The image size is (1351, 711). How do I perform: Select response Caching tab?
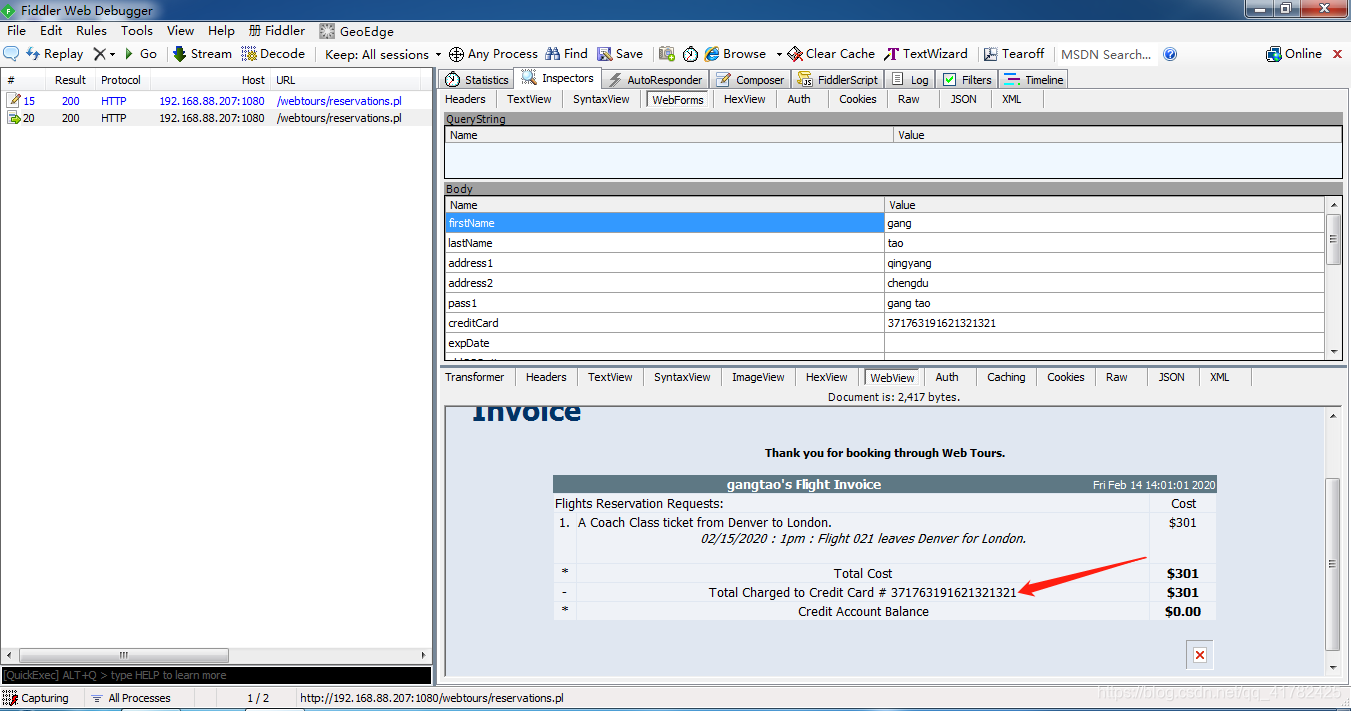coord(1006,377)
